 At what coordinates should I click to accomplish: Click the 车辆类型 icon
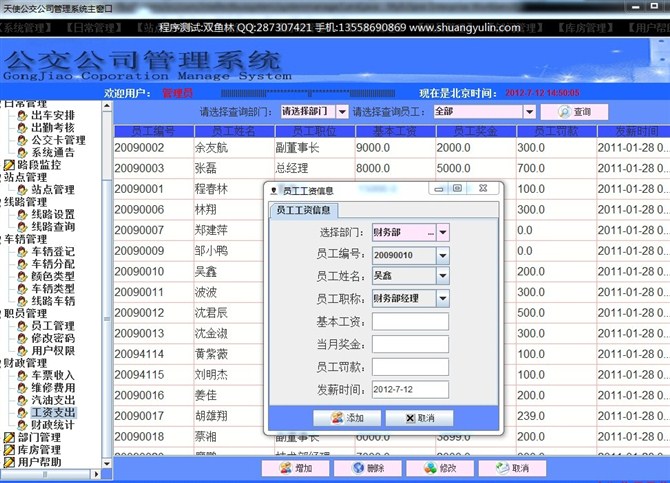pos(23,289)
